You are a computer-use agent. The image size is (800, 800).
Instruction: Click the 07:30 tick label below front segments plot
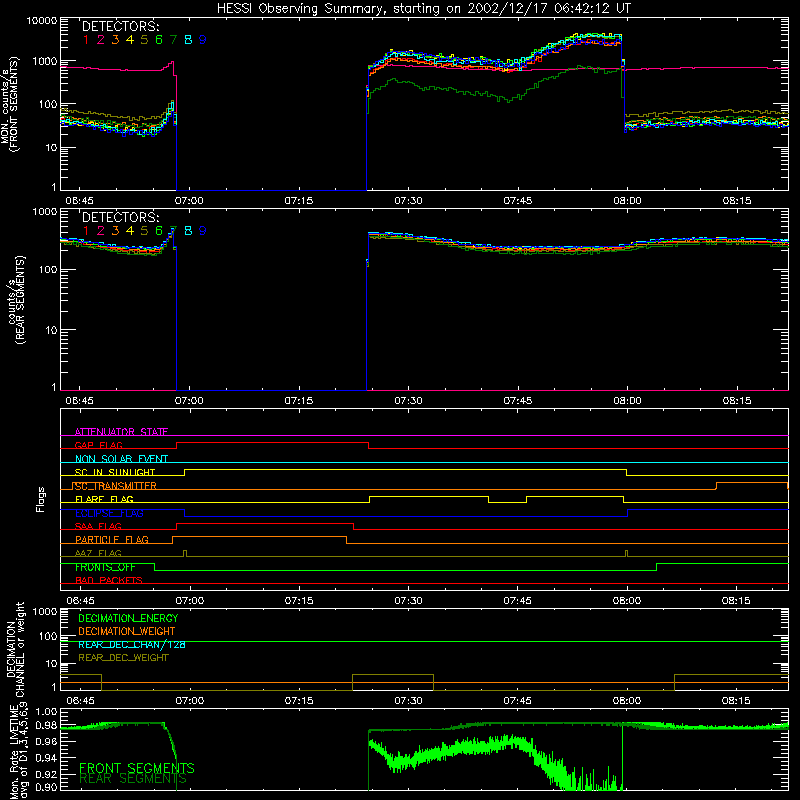(408, 201)
